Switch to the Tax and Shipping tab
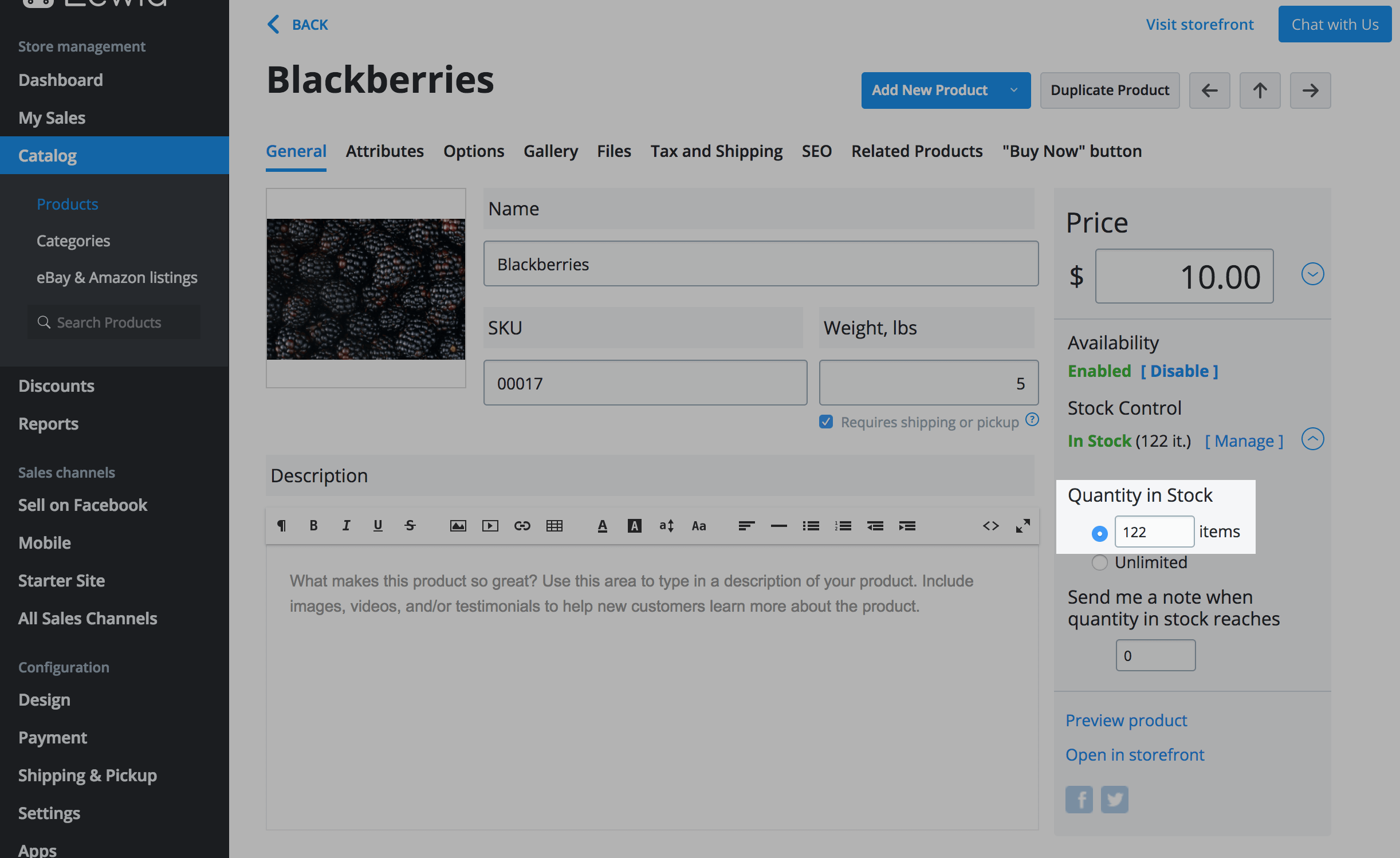 coord(716,151)
